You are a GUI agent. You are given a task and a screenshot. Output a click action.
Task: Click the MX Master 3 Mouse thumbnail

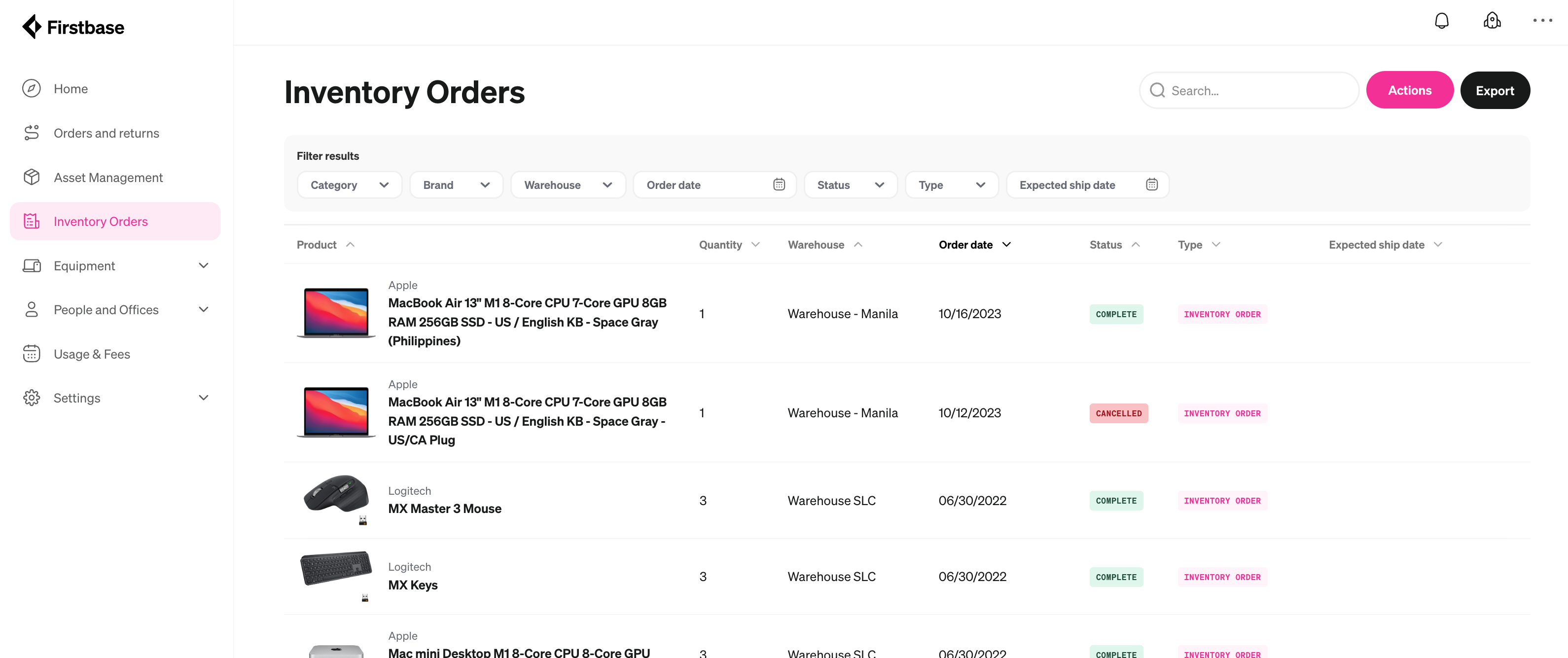pos(336,500)
